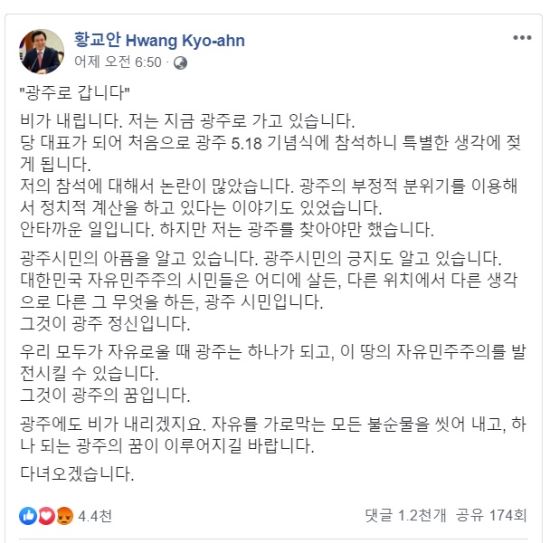Click the line starting 광주시민의 아픔을

pyautogui.click(x=261, y=258)
